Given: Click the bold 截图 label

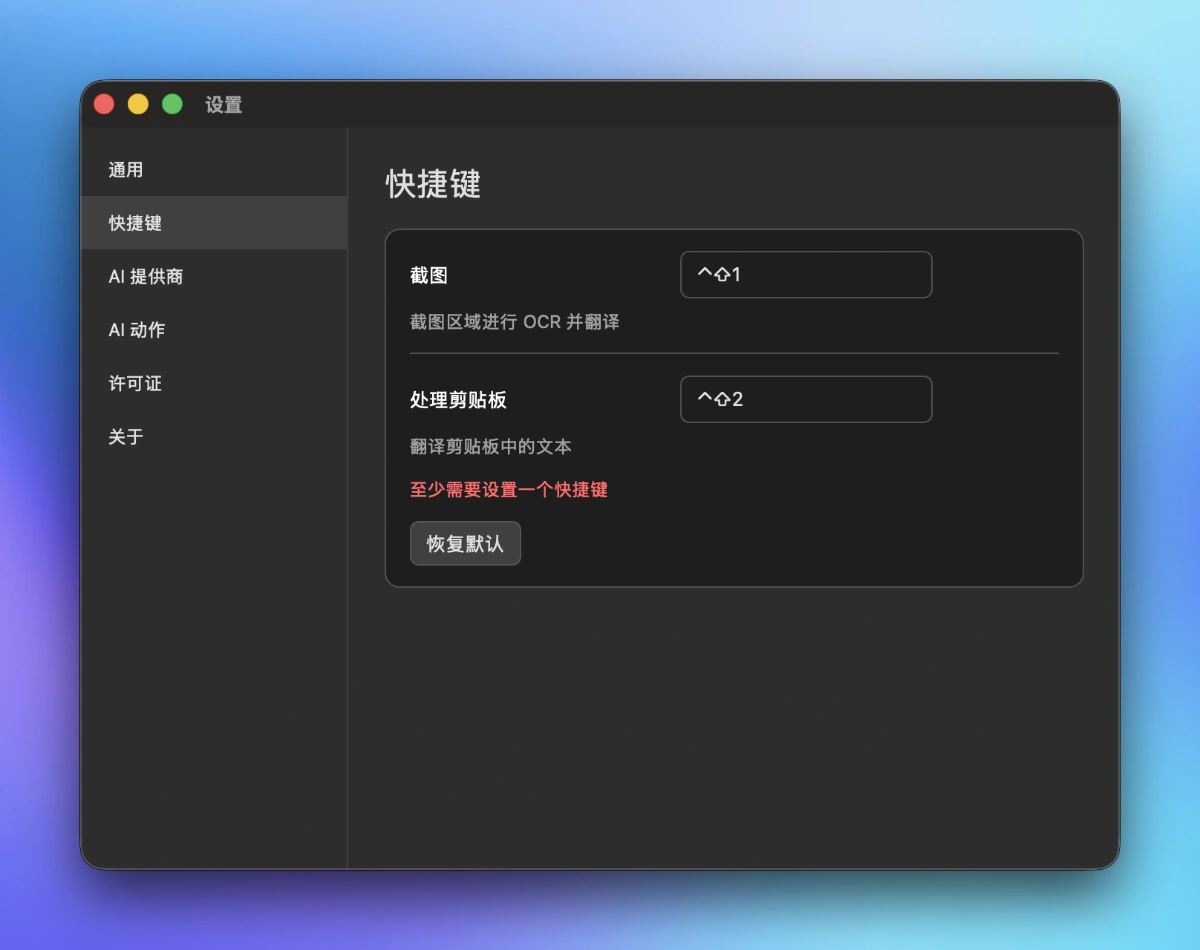Looking at the screenshot, I should (x=429, y=276).
